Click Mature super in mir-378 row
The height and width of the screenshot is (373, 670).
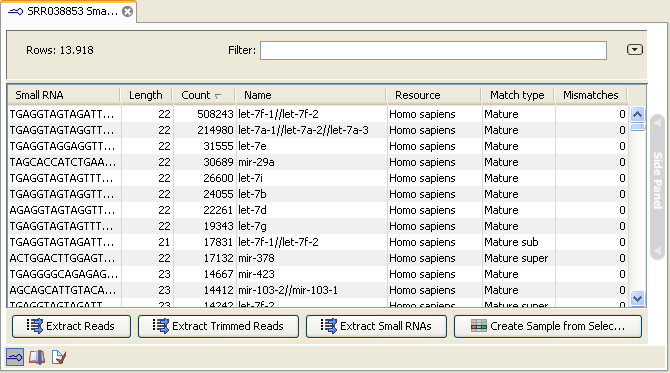pyautogui.click(x=516, y=258)
